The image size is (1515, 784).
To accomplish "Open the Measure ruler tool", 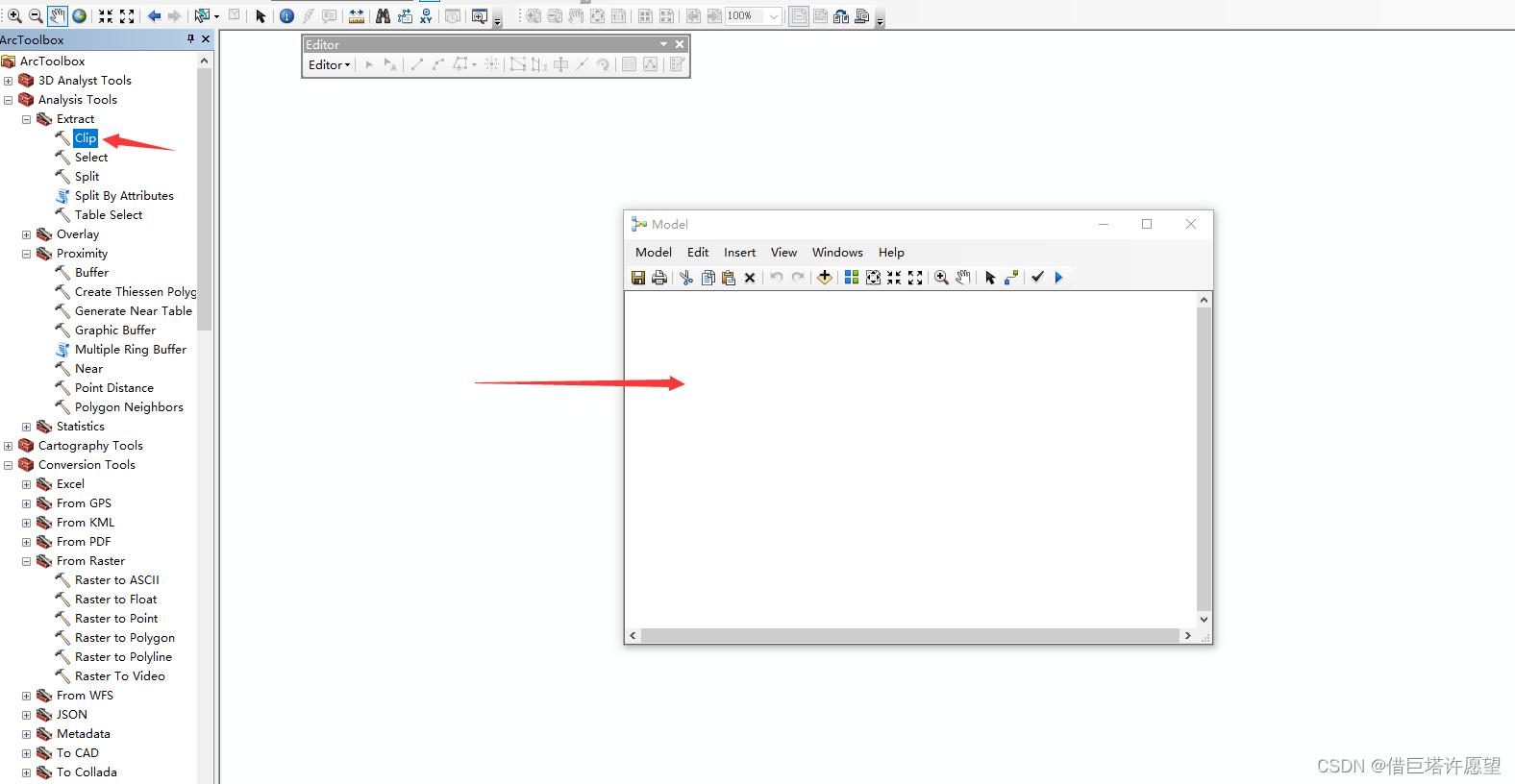I will point(357,16).
